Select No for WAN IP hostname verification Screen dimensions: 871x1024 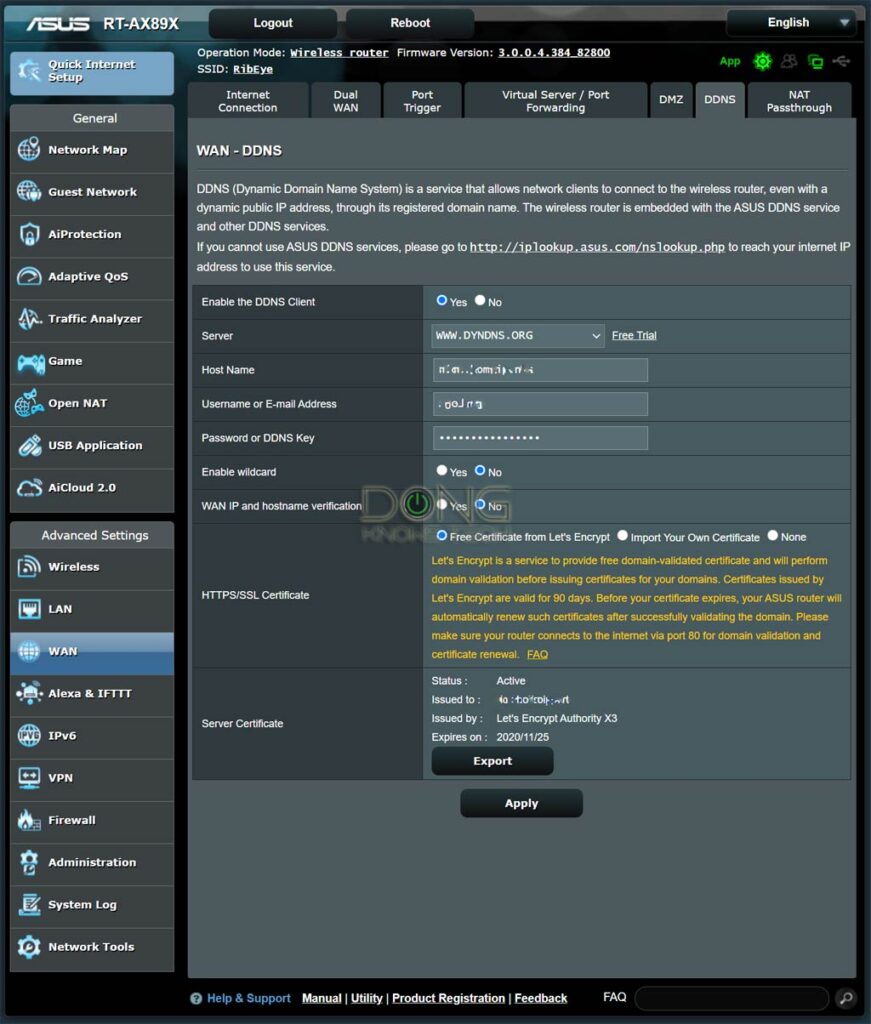480,504
